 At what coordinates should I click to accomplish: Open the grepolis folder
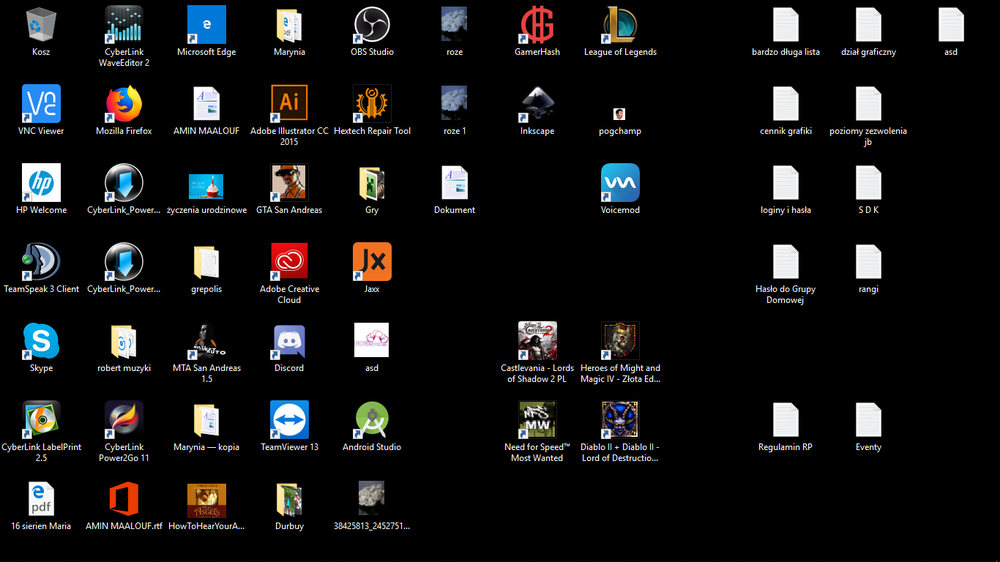(206, 262)
